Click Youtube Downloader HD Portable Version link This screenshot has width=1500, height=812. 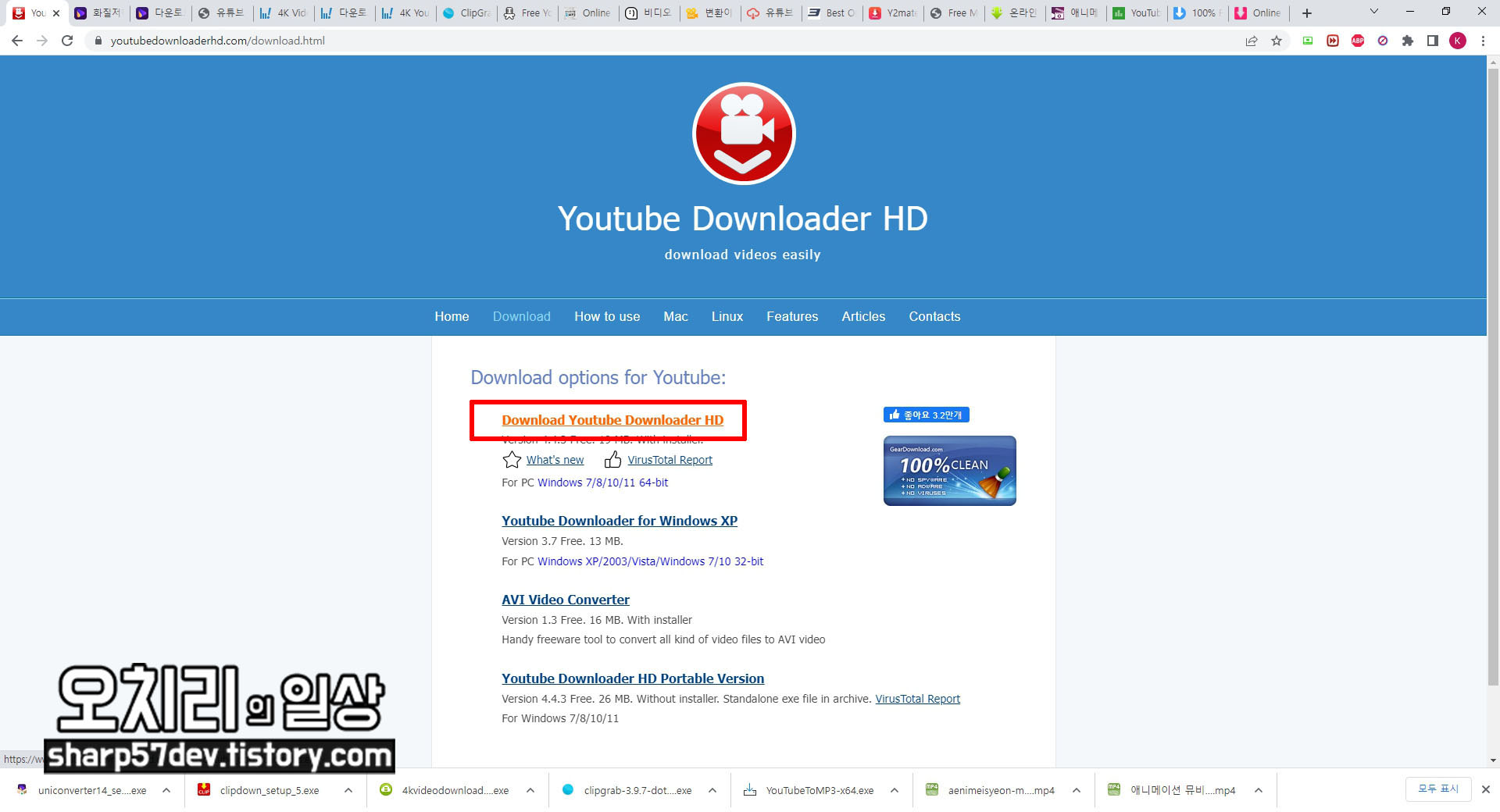click(x=633, y=678)
